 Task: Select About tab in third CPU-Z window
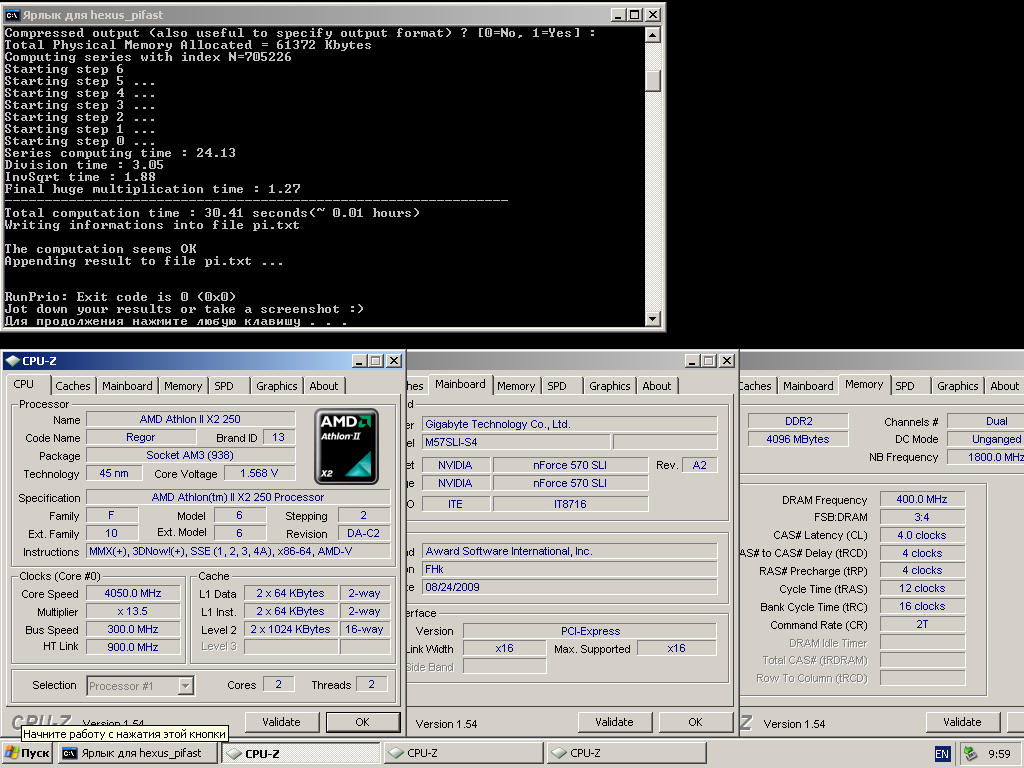1004,386
